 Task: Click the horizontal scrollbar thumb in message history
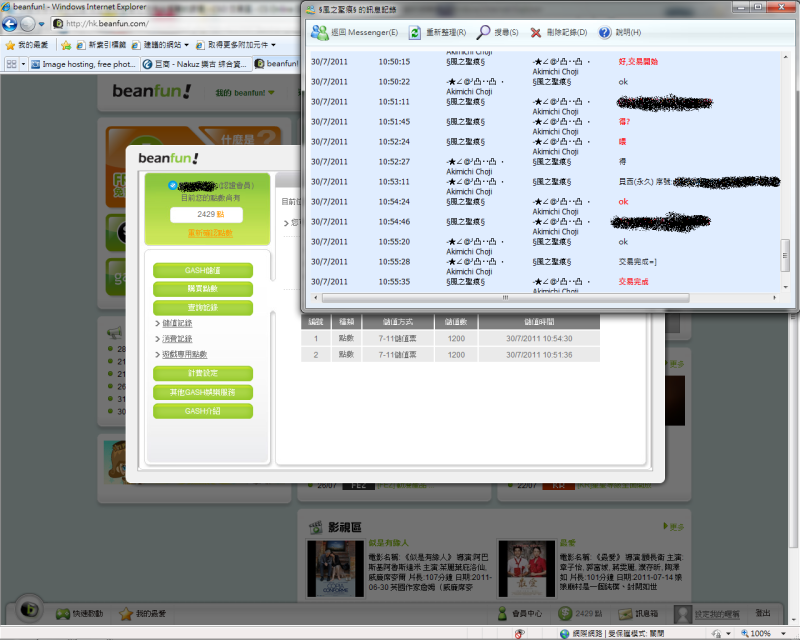click(506, 298)
